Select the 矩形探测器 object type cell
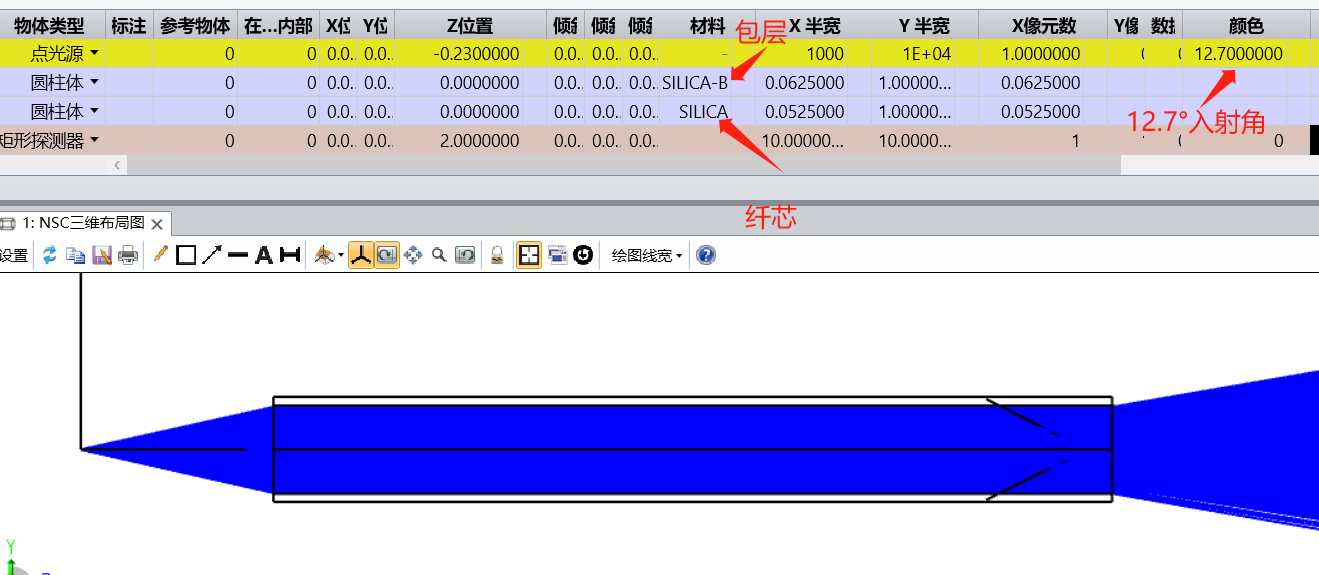The width and height of the screenshot is (1319, 575). [52, 141]
